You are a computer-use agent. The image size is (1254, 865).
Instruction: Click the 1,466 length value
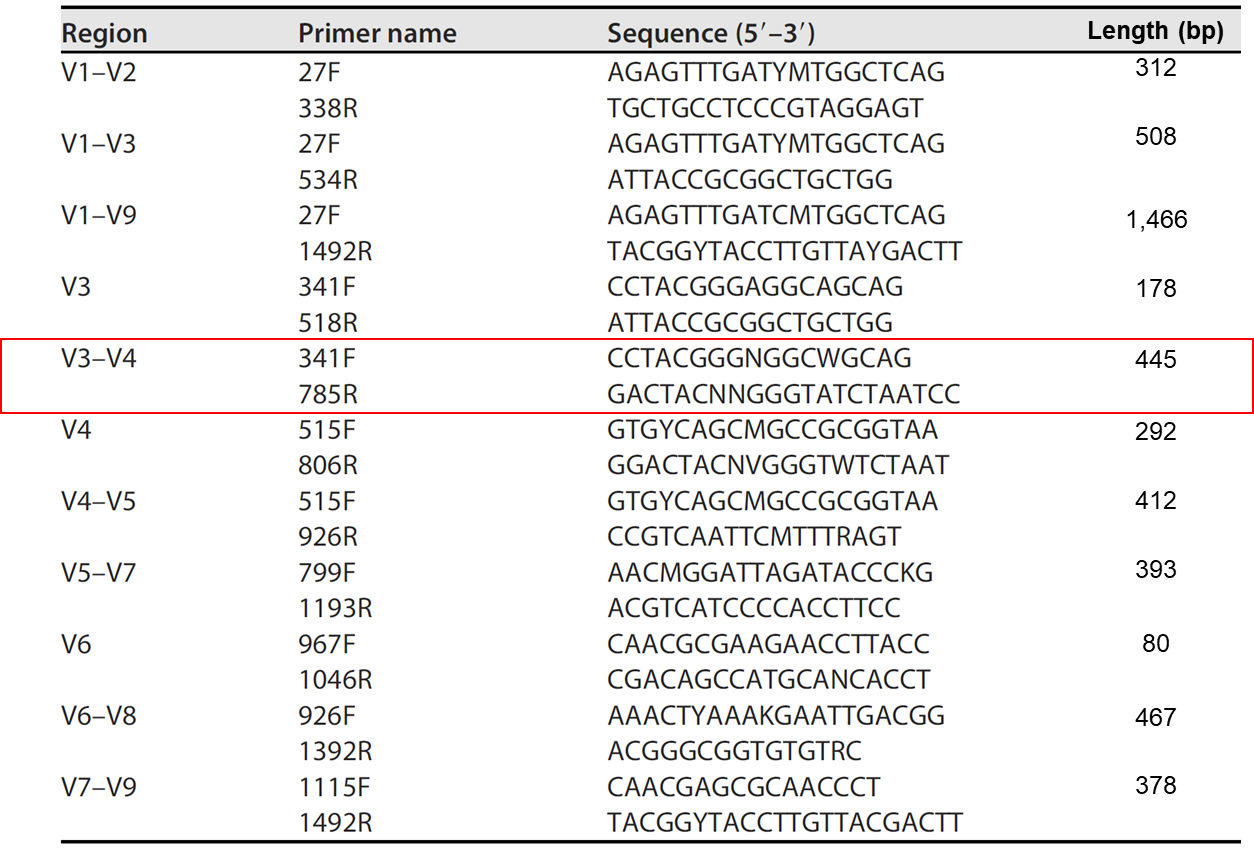[1156, 219]
